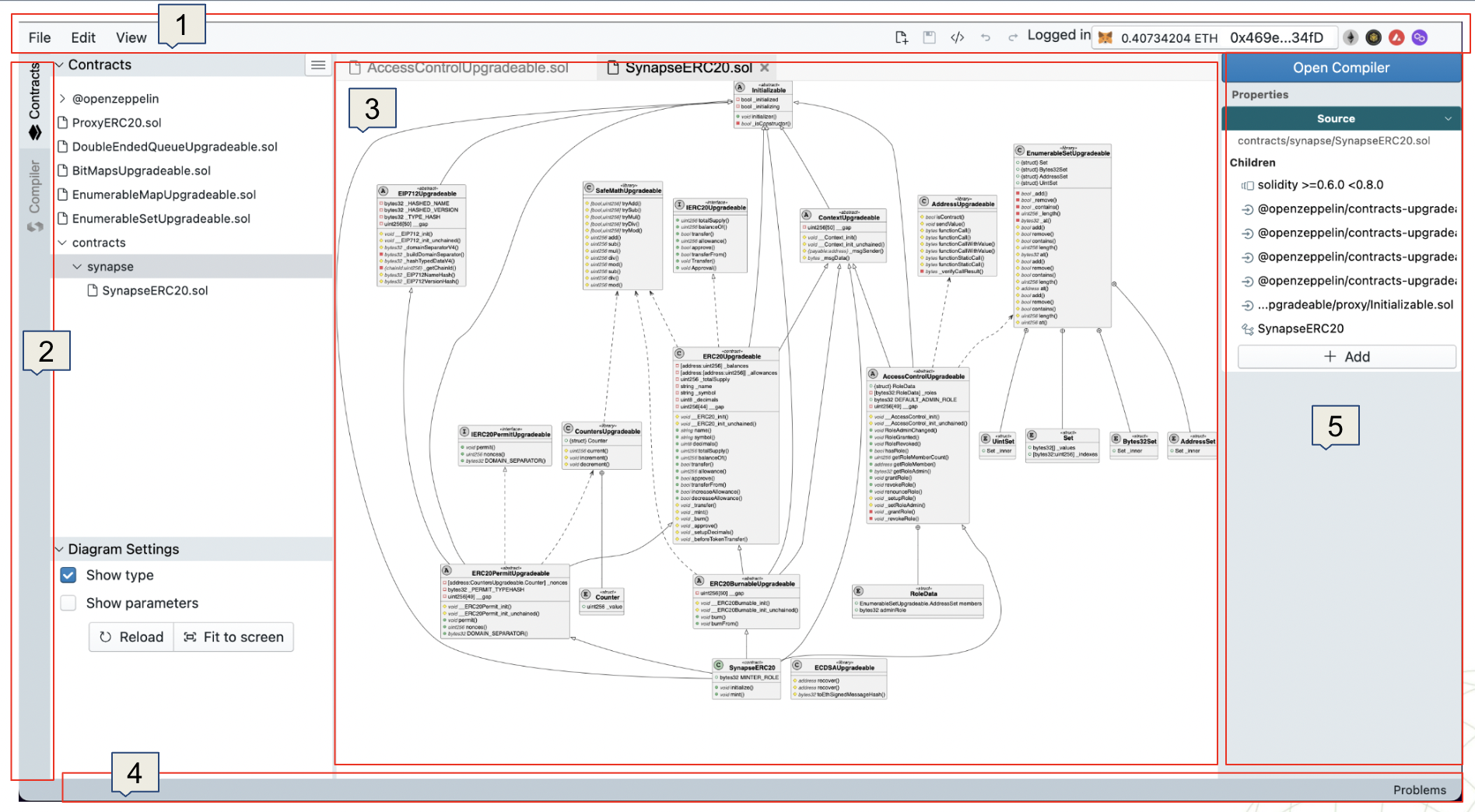Click the undo arrow icon
The width and height of the screenshot is (1475, 812).
(x=985, y=37)
